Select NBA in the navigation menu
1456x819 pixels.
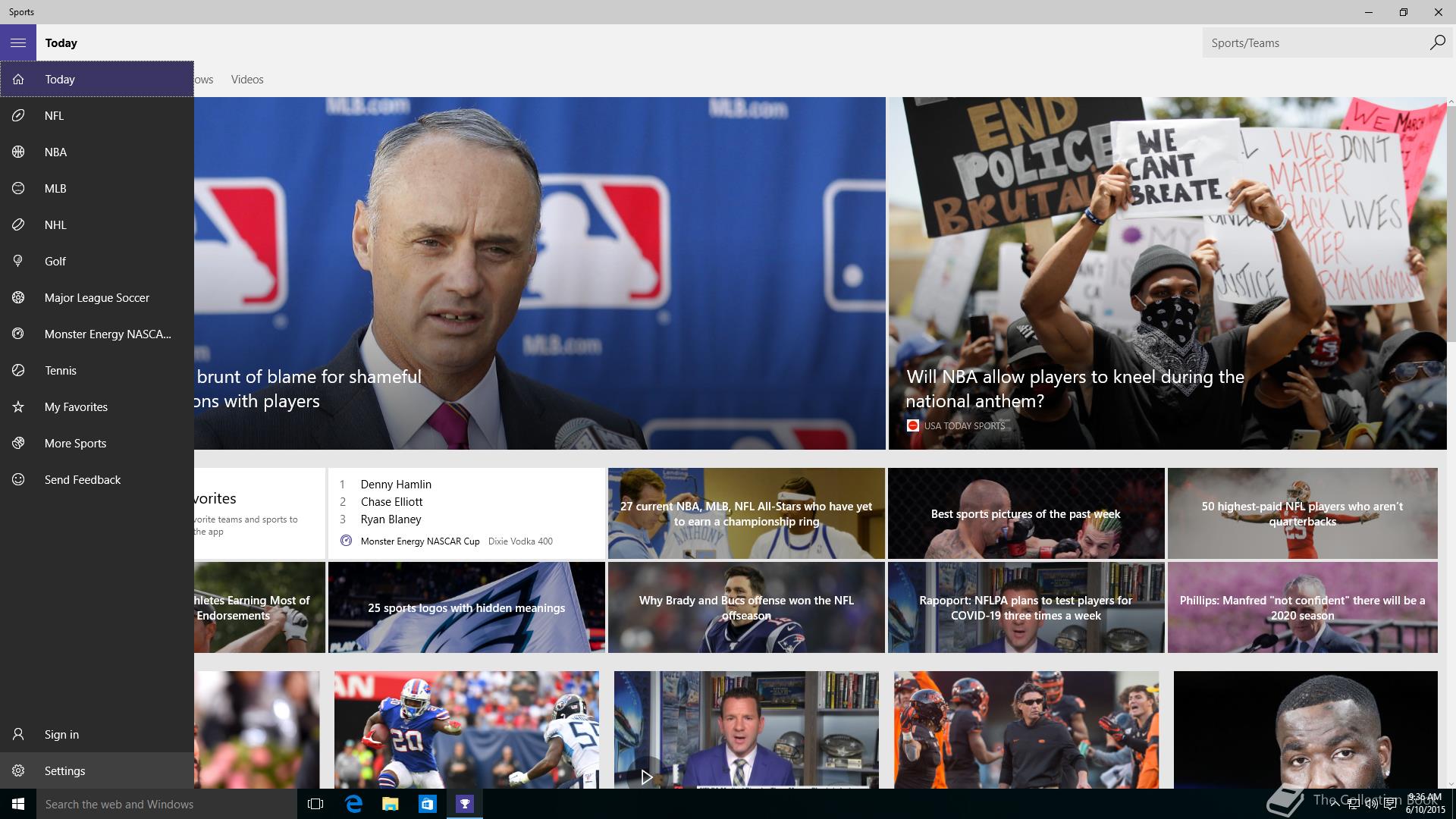[x=97, y=152]
